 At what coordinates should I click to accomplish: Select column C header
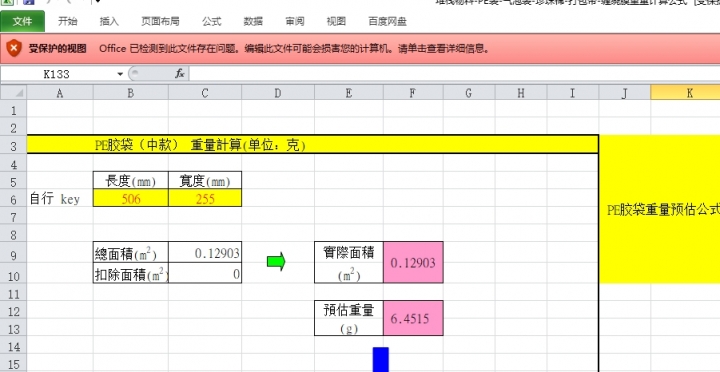click(205, 93)
